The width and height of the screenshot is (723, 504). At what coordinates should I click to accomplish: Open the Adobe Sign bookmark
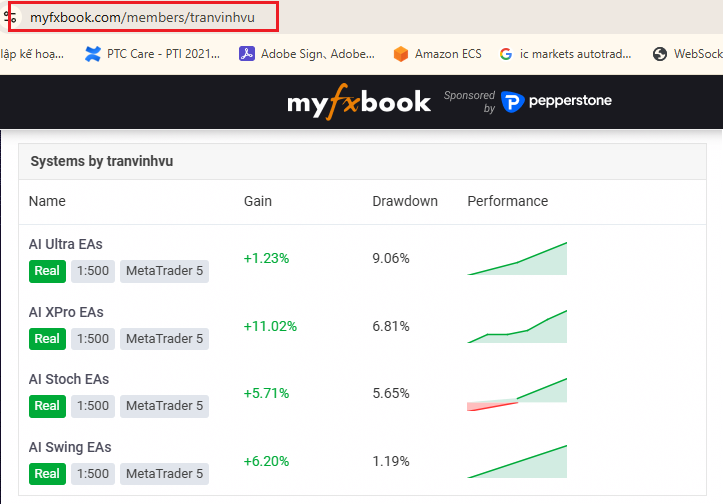click(307, 54)
